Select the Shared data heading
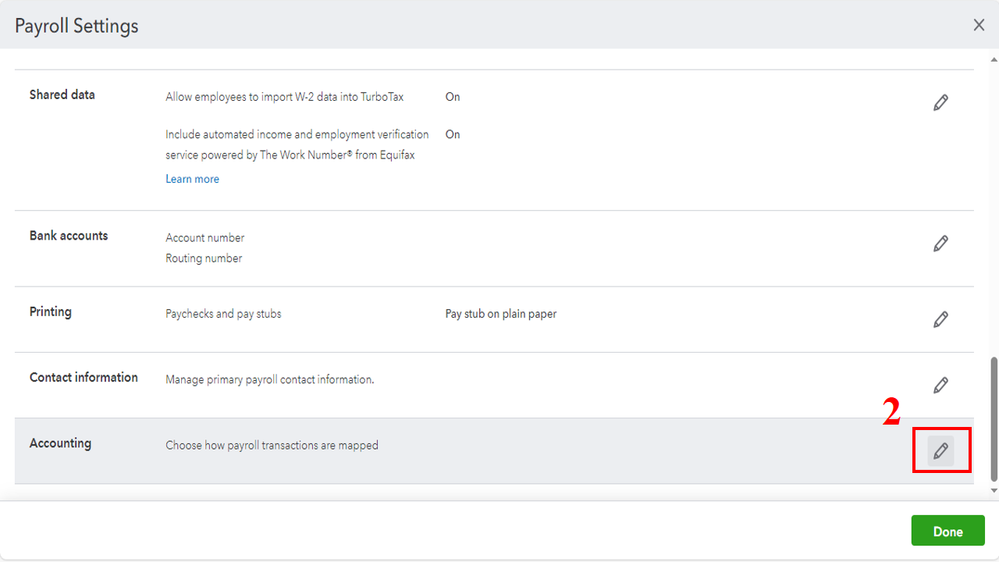Screen dimensions: 999x562 62,95
